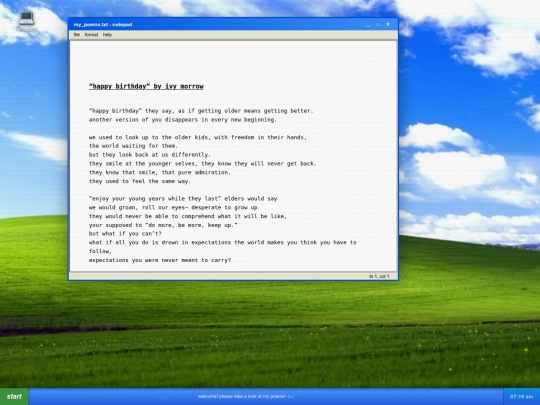540x405 pixels.
Task: Open the help menu in notepad
Action: [x=107, y=35]
